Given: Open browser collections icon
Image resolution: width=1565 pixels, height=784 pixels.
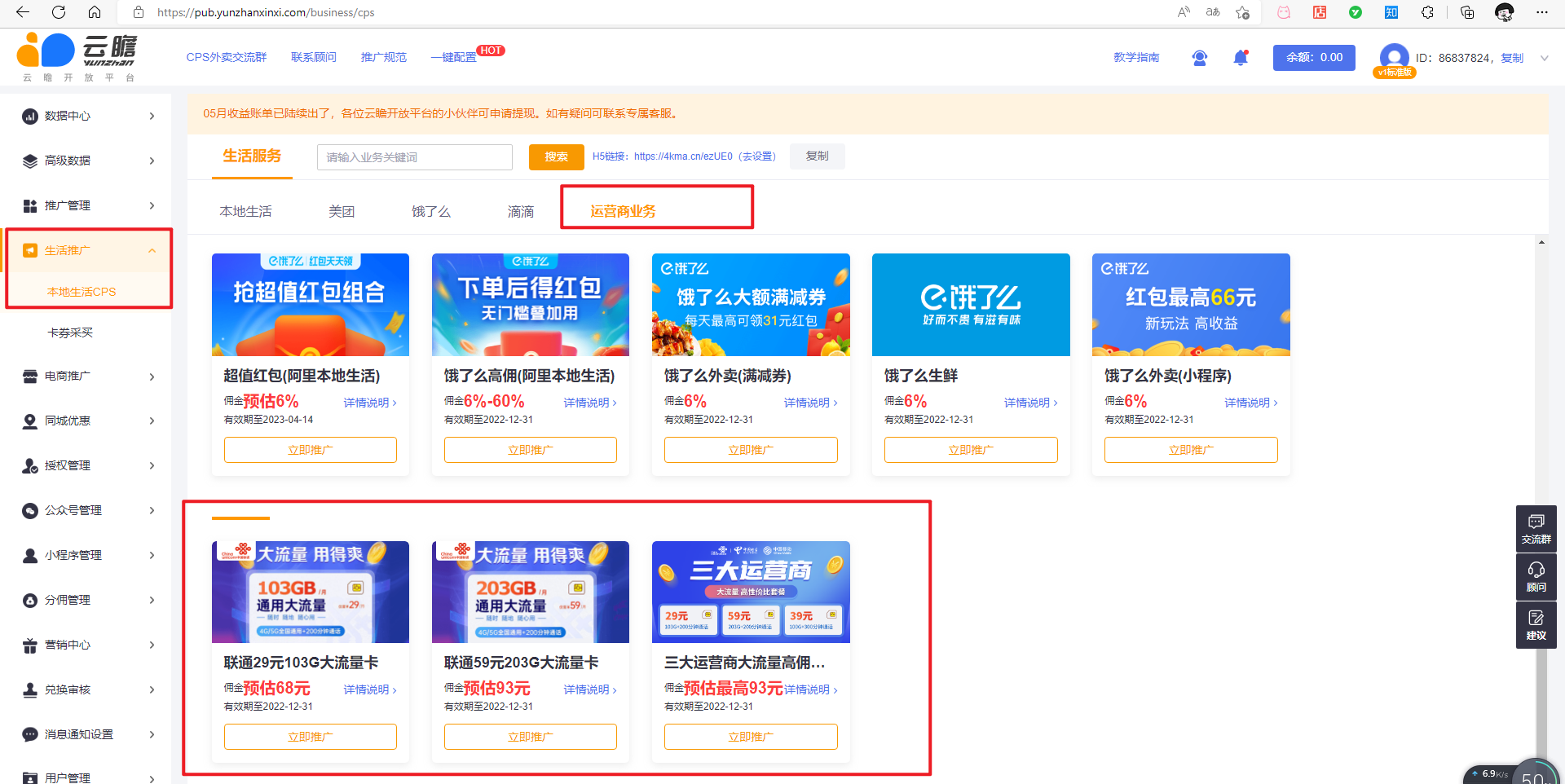Looking at the screenshot, I should [1467, 12].
